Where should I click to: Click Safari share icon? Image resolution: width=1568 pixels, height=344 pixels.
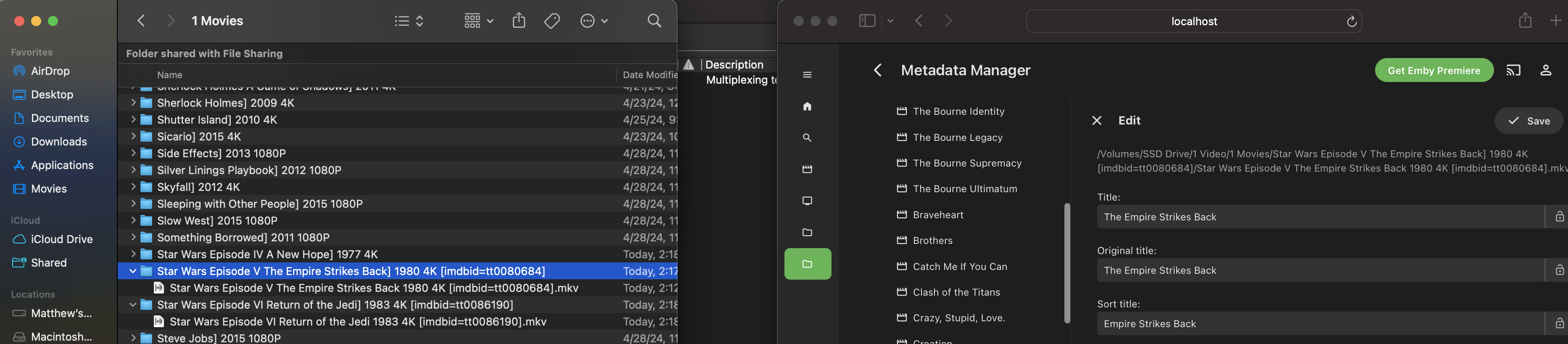[x=1525, y=20]
